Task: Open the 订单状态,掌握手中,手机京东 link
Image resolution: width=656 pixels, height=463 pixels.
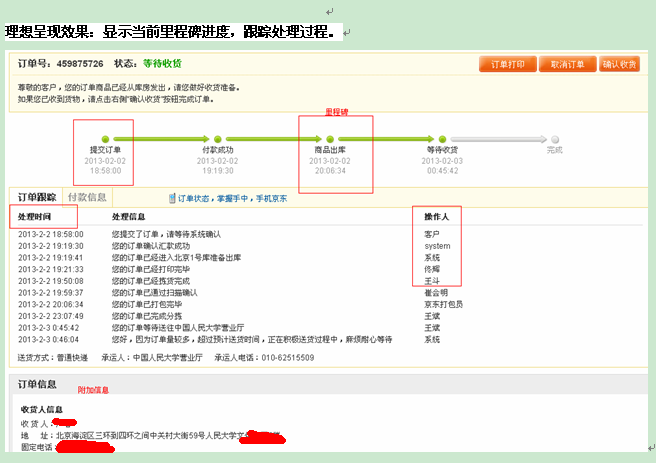Action: tap(231, 199)
